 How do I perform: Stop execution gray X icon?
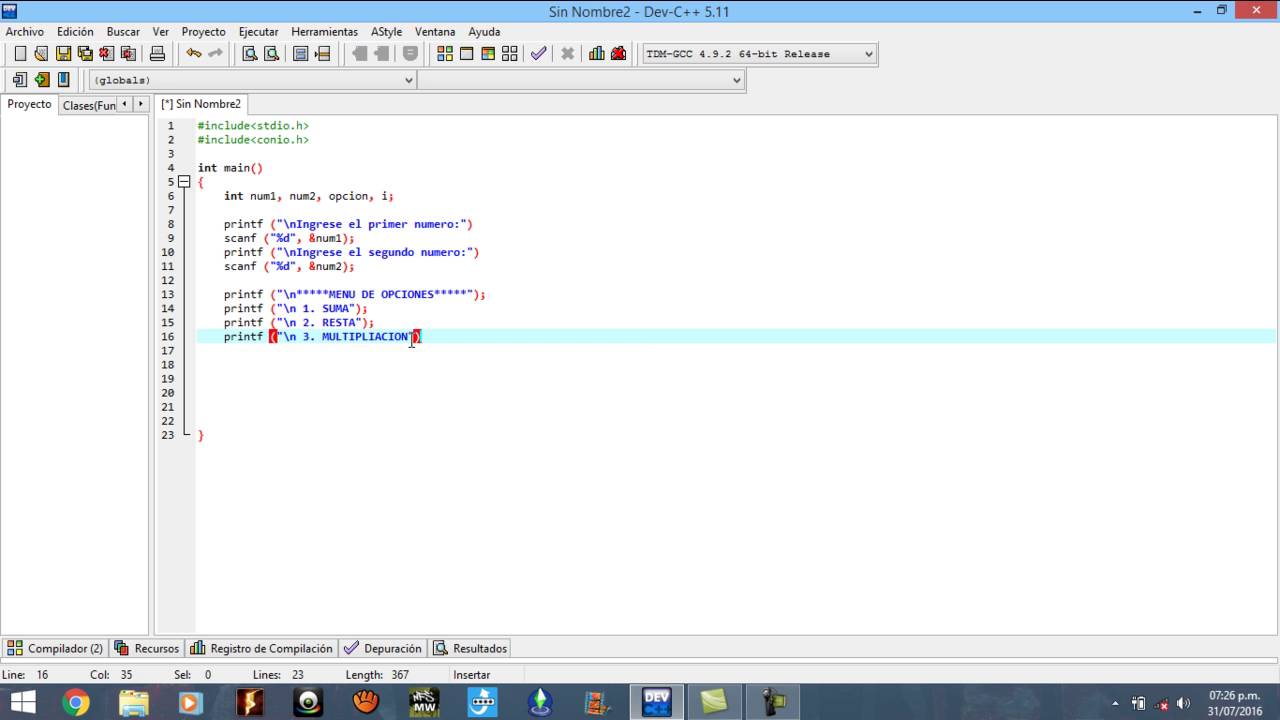[567, 54]
